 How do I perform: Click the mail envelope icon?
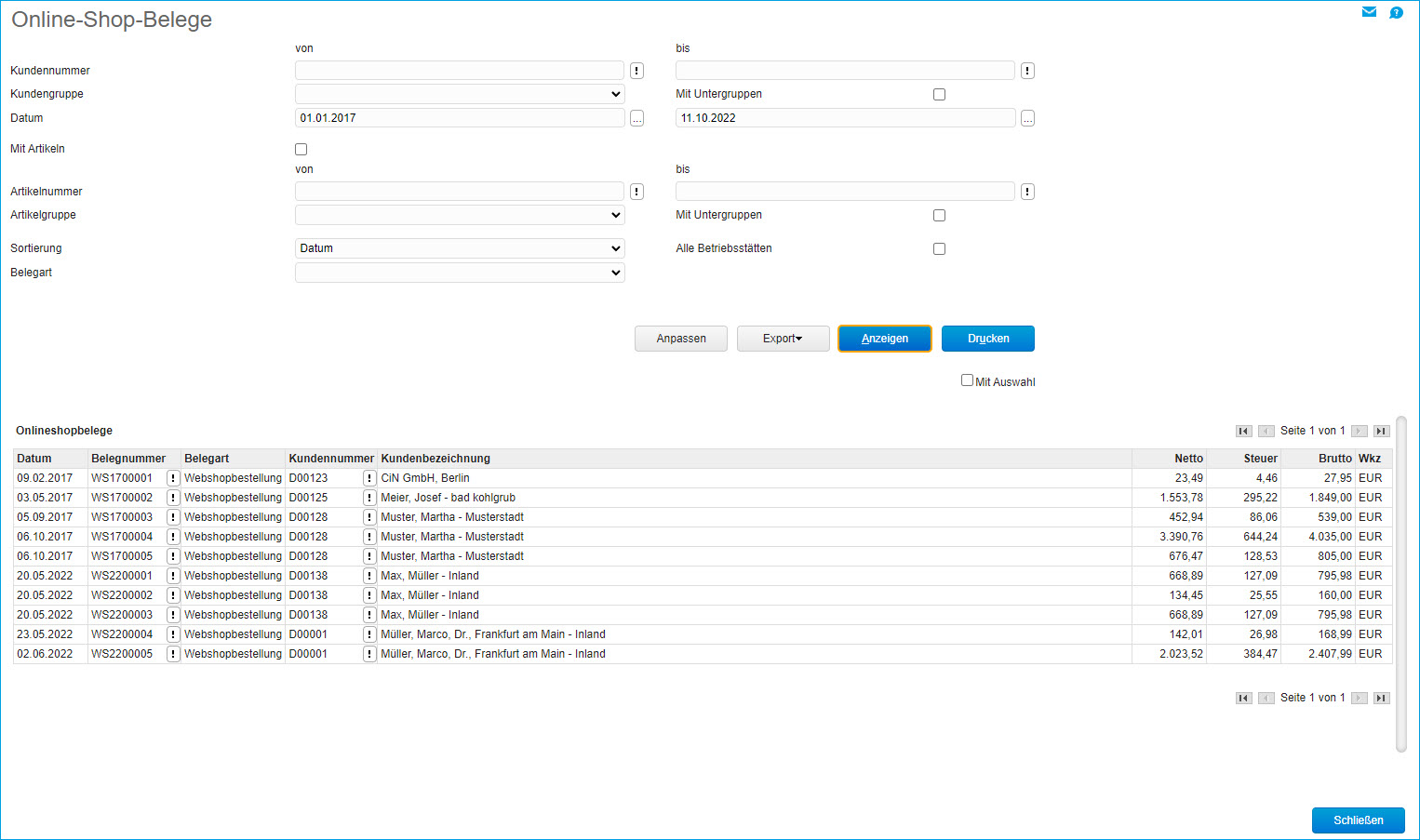tap(1369, 12)
